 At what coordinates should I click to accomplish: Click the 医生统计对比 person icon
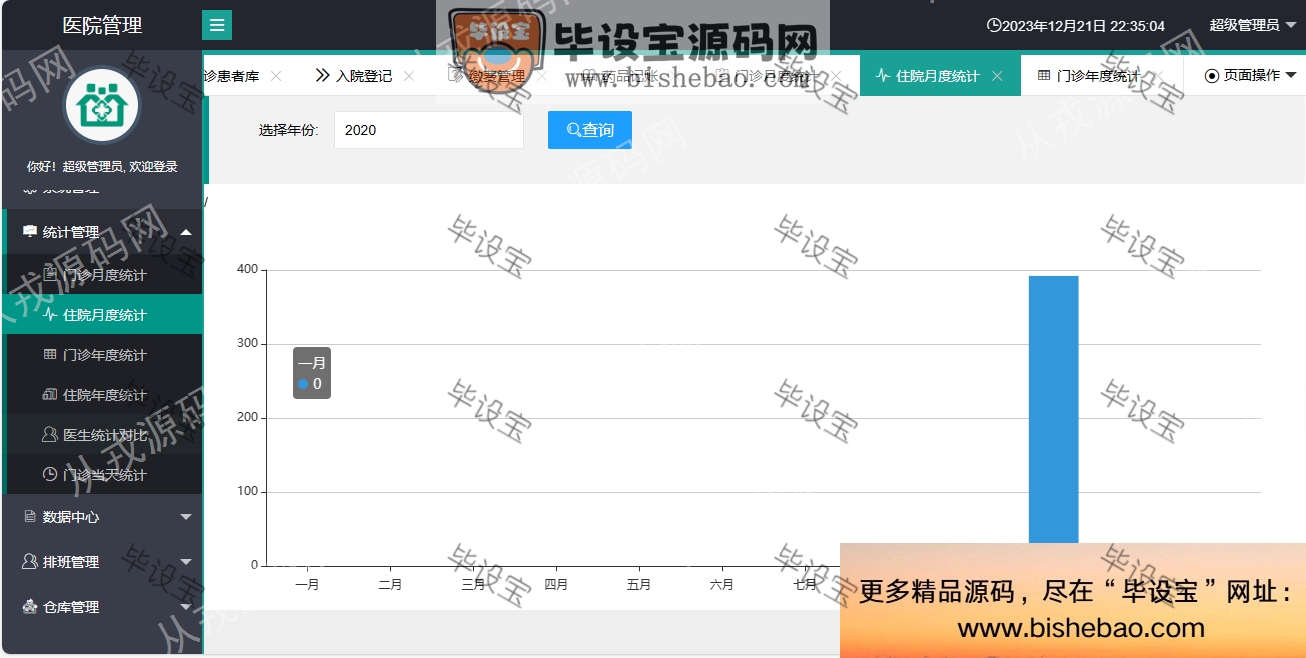[x=50, y=435]
